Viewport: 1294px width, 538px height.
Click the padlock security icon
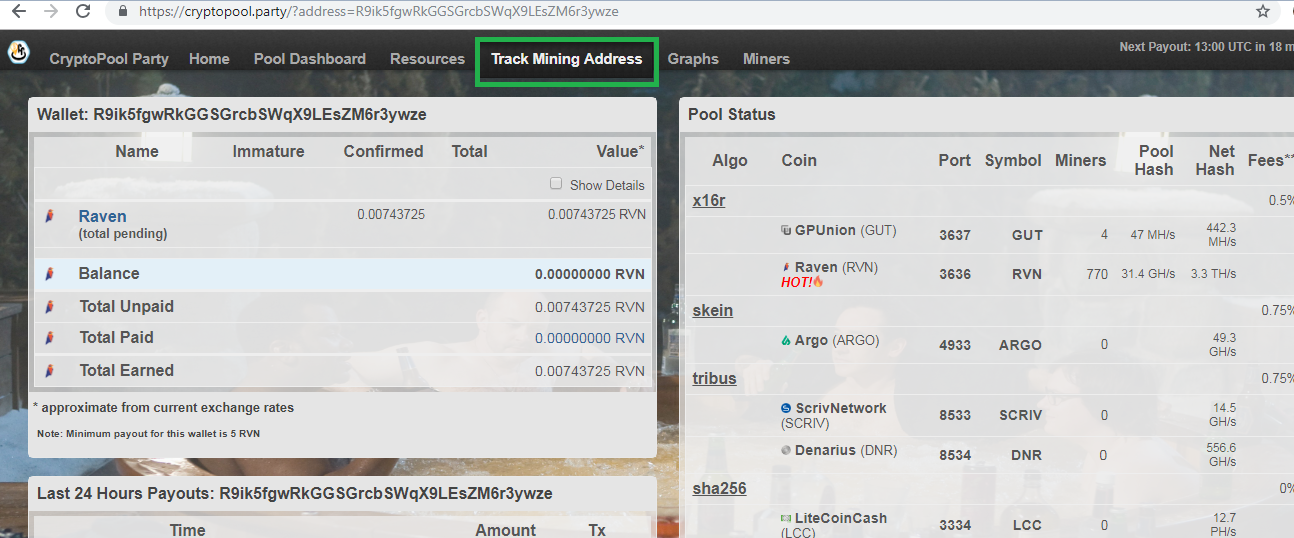point(123,12)
